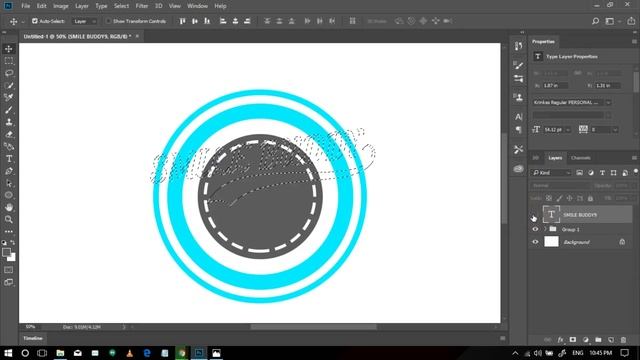The height and width of the screenshot is (360, 640).
Task: Click the Background layer thumbnail
Action: click(551, 242)
